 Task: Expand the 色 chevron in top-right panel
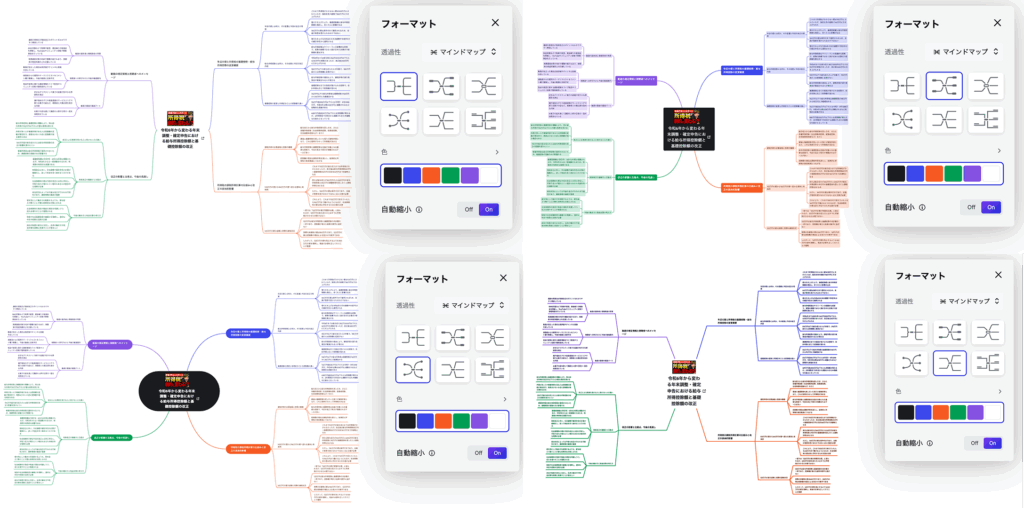[997, 151]
